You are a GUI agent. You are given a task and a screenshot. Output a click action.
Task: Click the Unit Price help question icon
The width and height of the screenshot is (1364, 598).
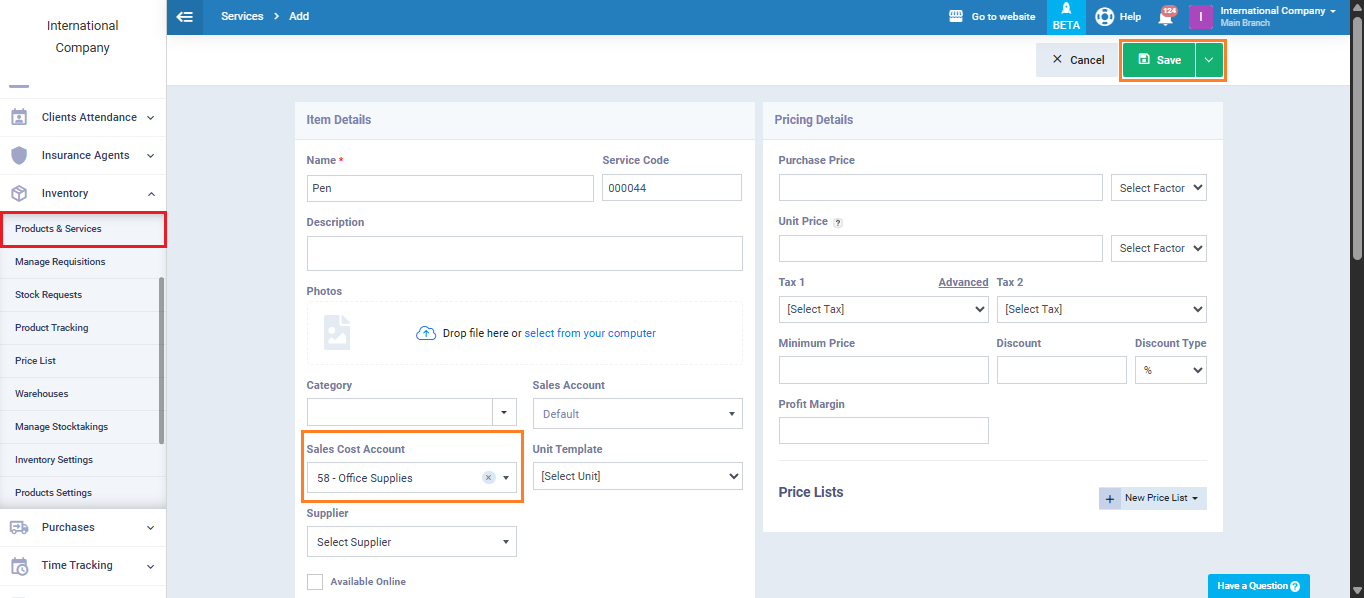coord(838,222)
